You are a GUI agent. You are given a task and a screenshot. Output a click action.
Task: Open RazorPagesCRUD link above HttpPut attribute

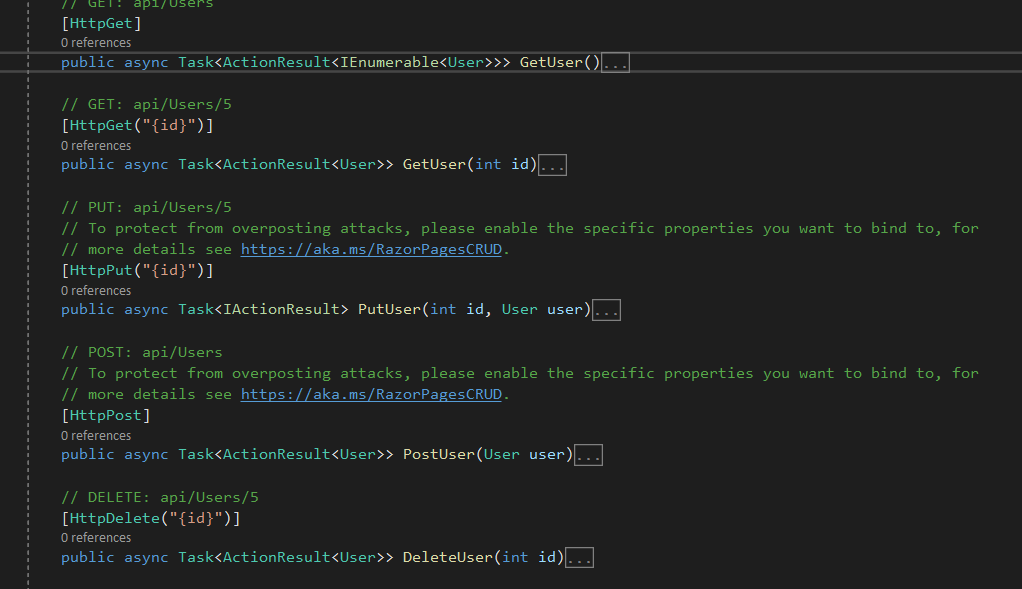coord(372,250)
